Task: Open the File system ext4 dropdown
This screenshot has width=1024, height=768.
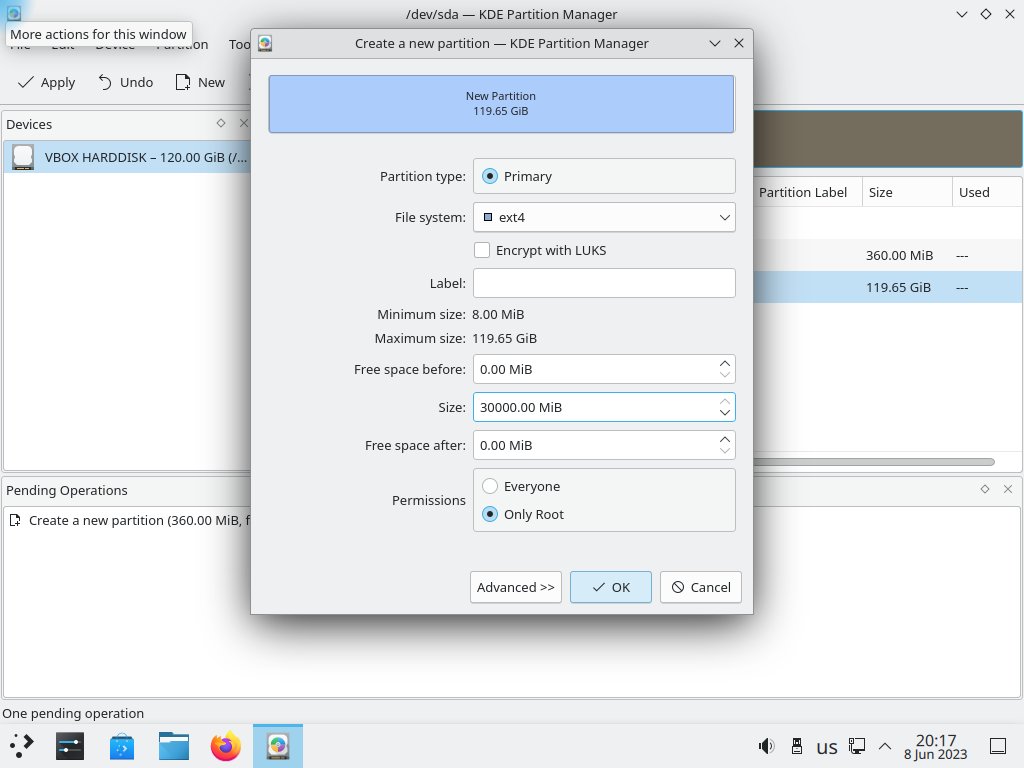Action: click(604, 217)
